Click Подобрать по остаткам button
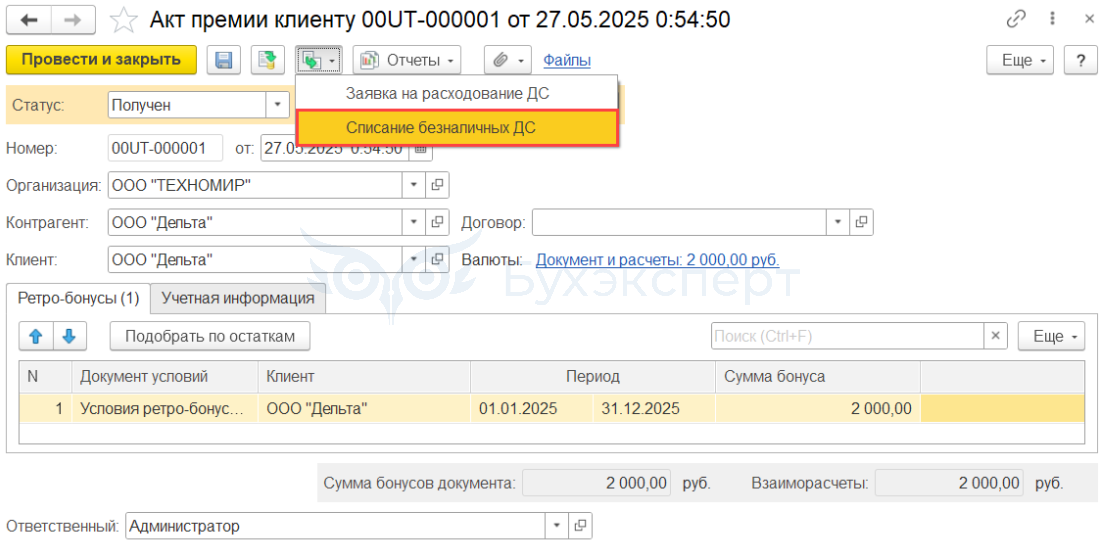 210,336
